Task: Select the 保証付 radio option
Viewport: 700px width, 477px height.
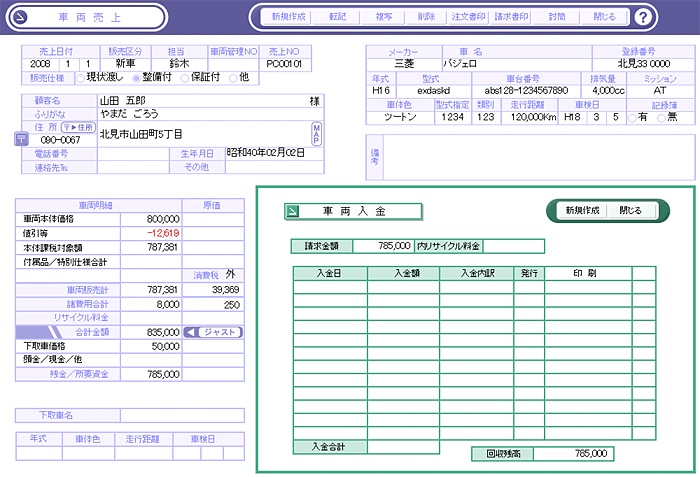Action: tap(186, 77)
